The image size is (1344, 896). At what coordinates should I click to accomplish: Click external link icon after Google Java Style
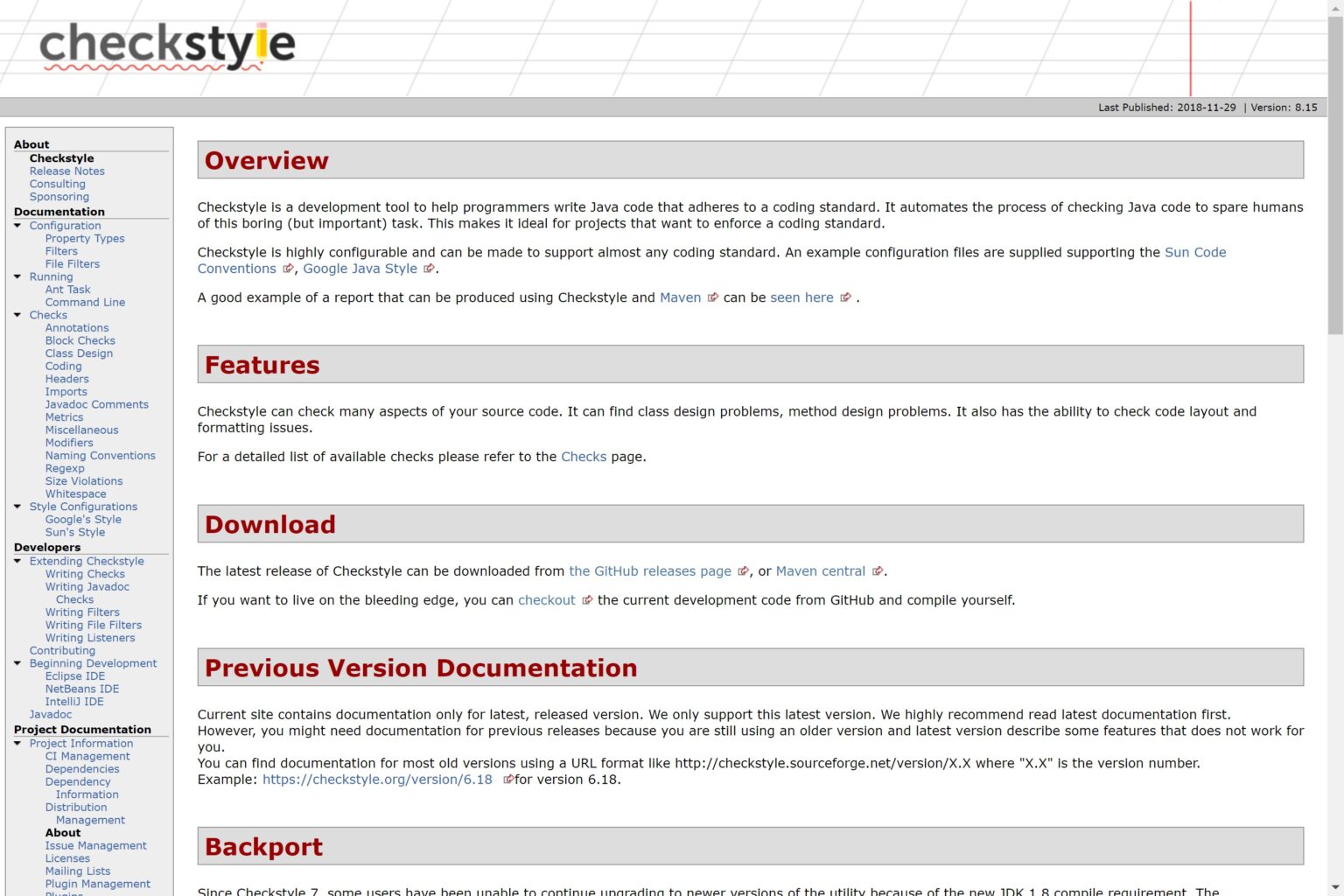coord(429,269)
